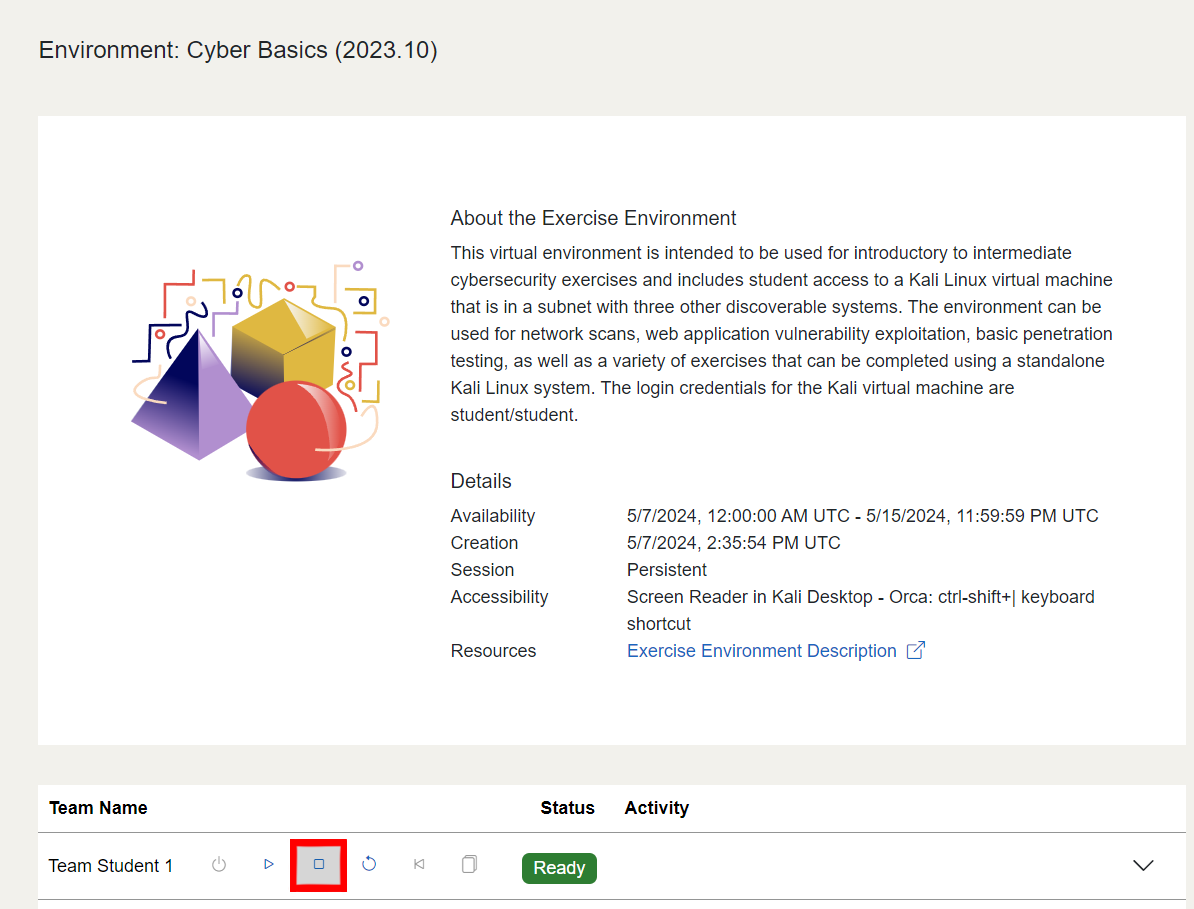The height and width of the screenshot is (909, 1194).
Task: Click the About the Exercise Environment heading
Action: tap(593, 218)
